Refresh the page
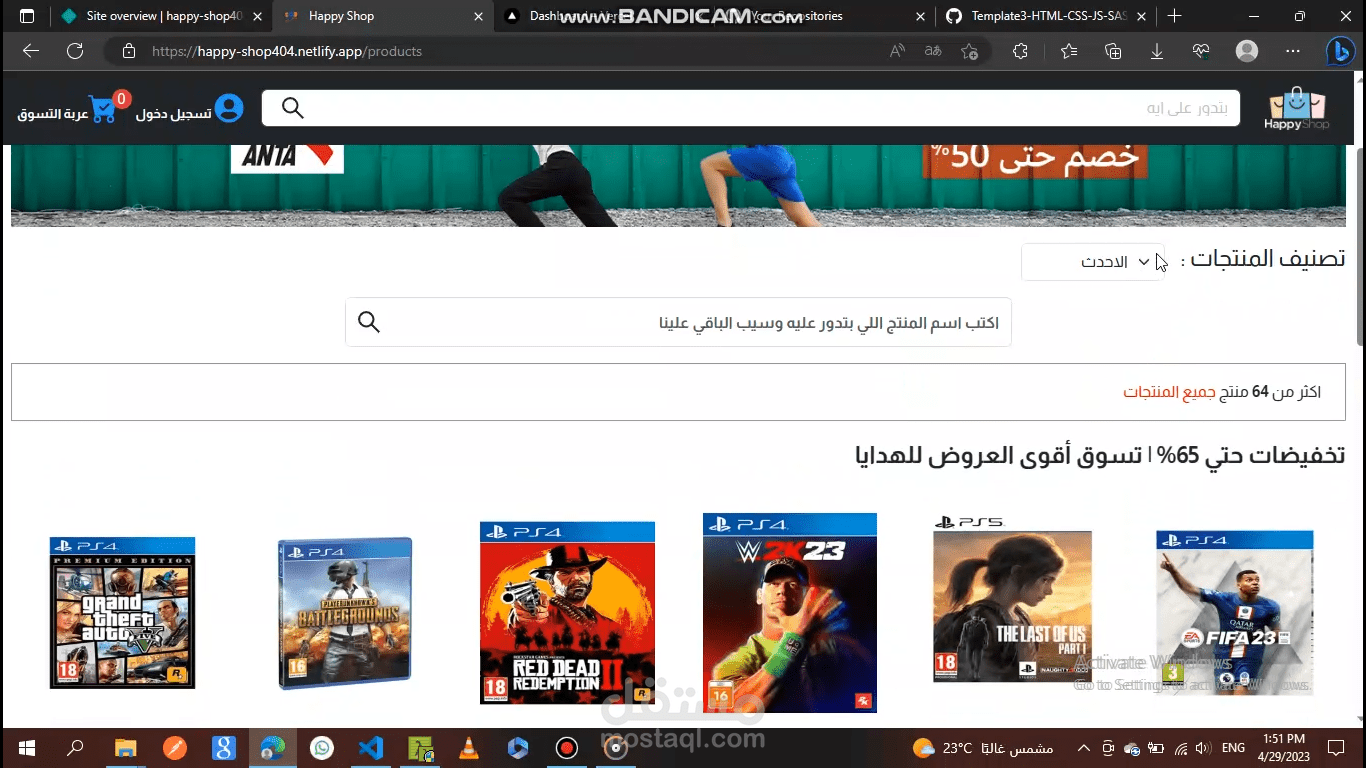Screen dimensions: 1366x768 [75, 51]
